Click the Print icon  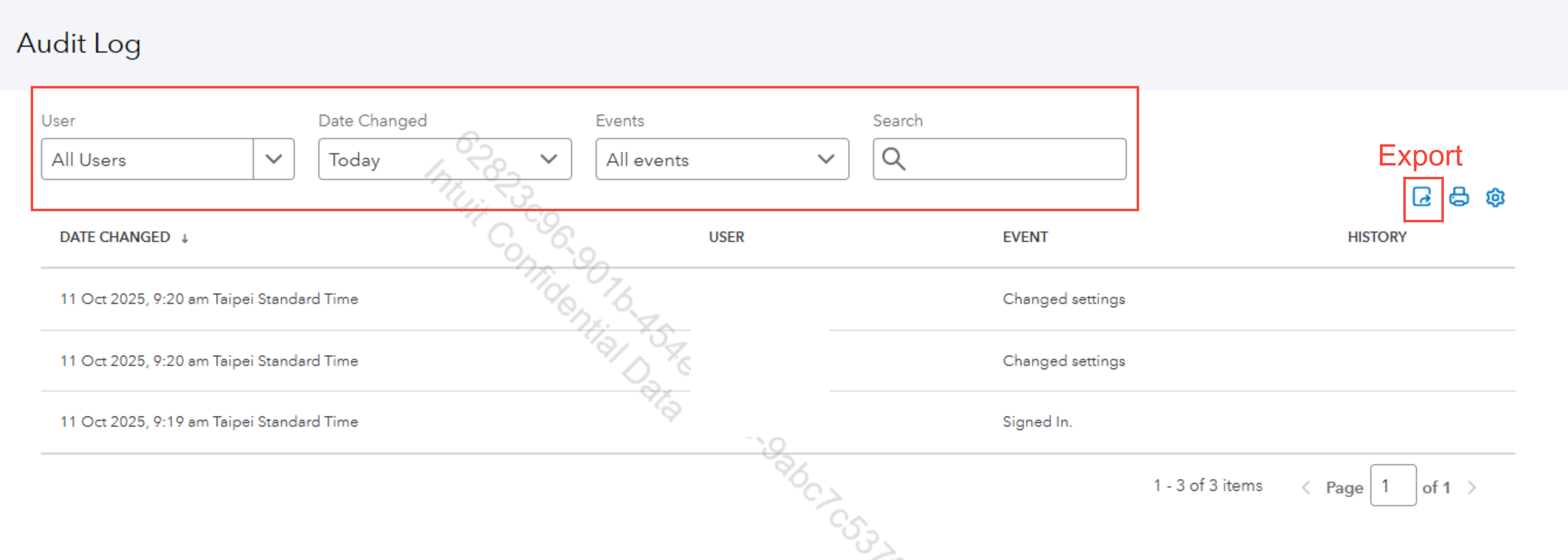pos(1459,198)
